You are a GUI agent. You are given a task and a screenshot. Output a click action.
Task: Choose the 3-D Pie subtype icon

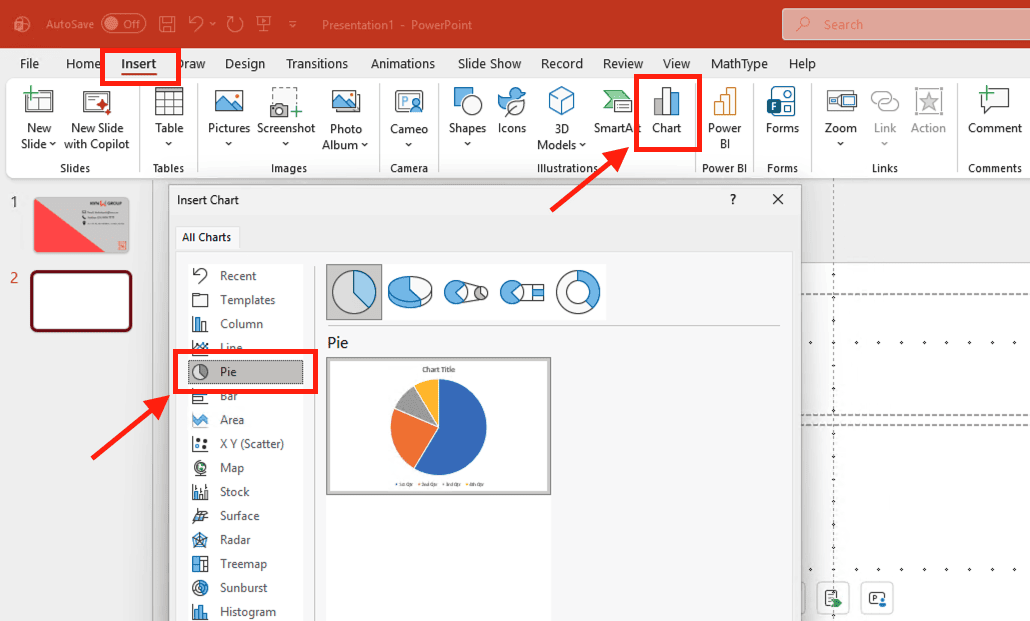coord(410,292)
